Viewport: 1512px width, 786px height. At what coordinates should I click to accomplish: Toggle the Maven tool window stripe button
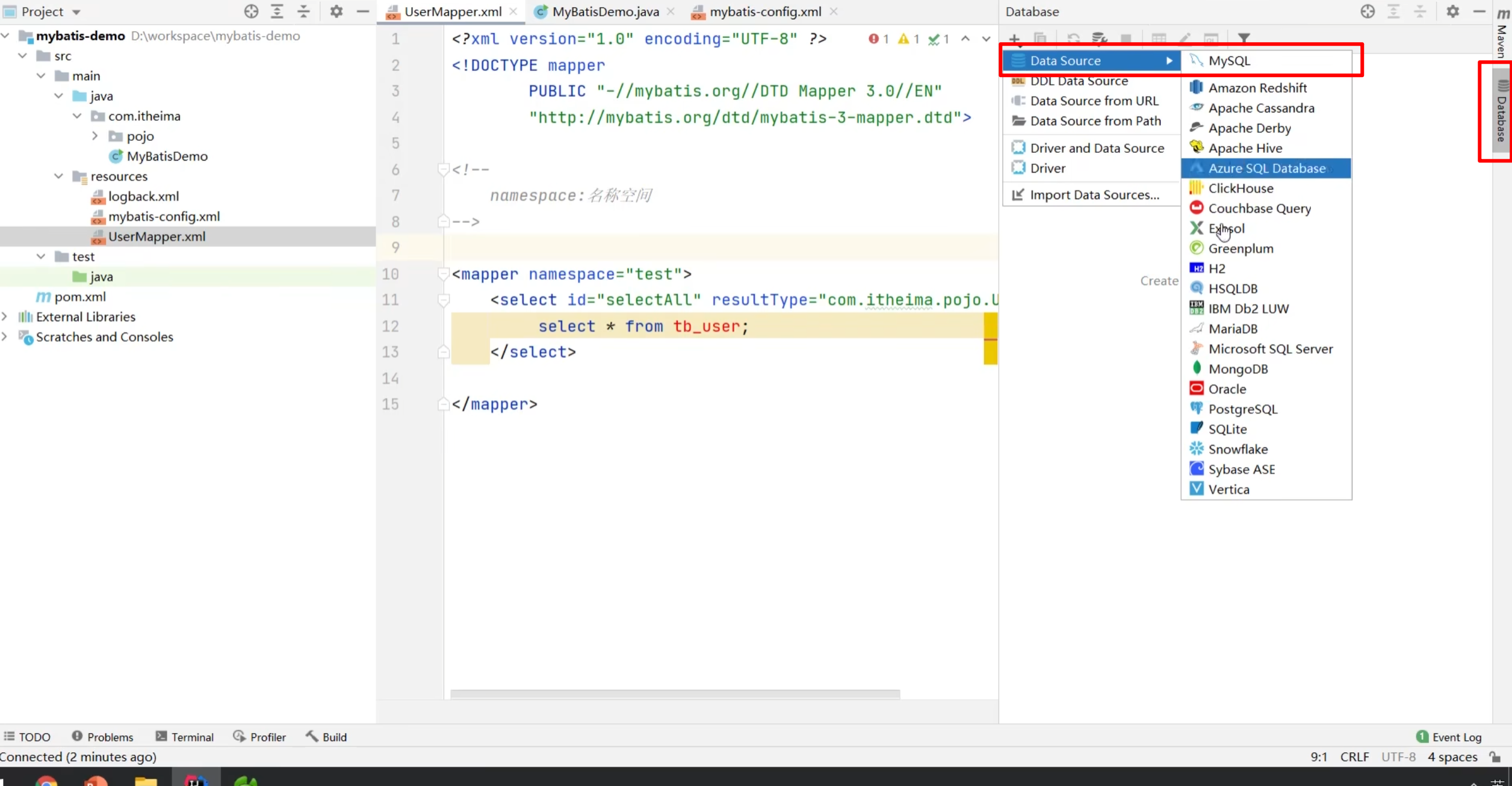(1502, 35)
